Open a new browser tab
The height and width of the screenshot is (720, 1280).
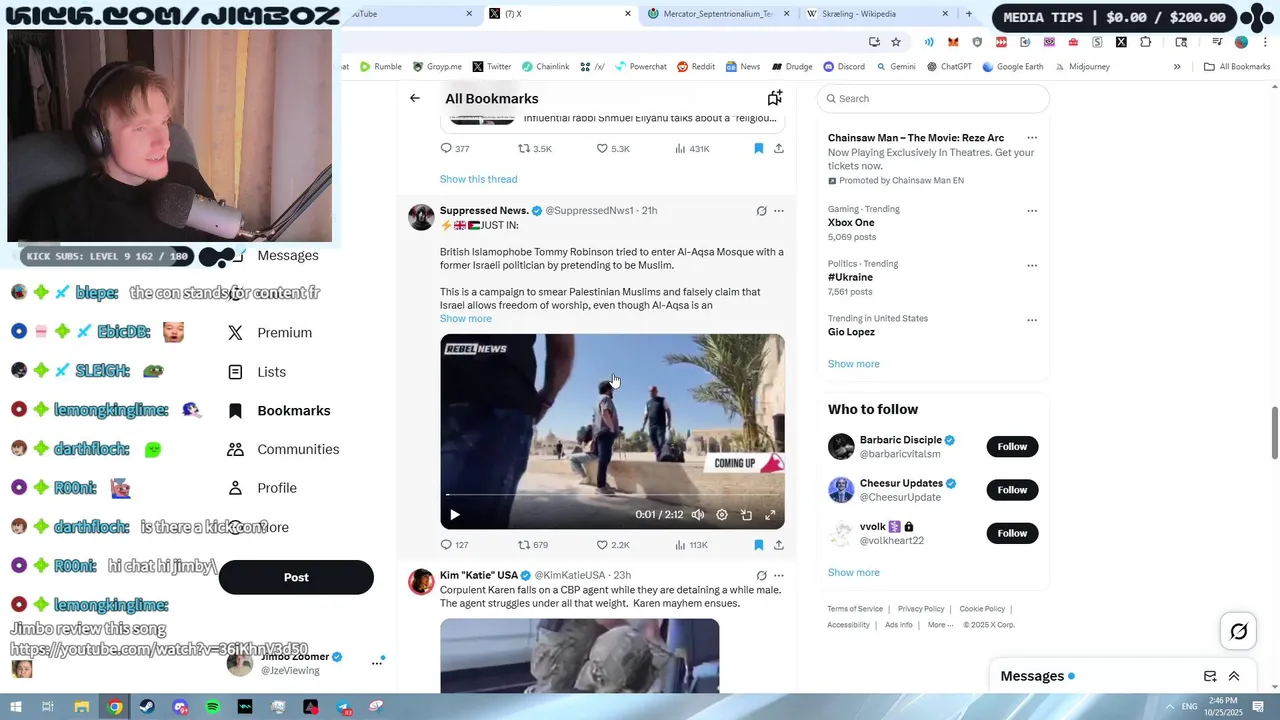968,14
